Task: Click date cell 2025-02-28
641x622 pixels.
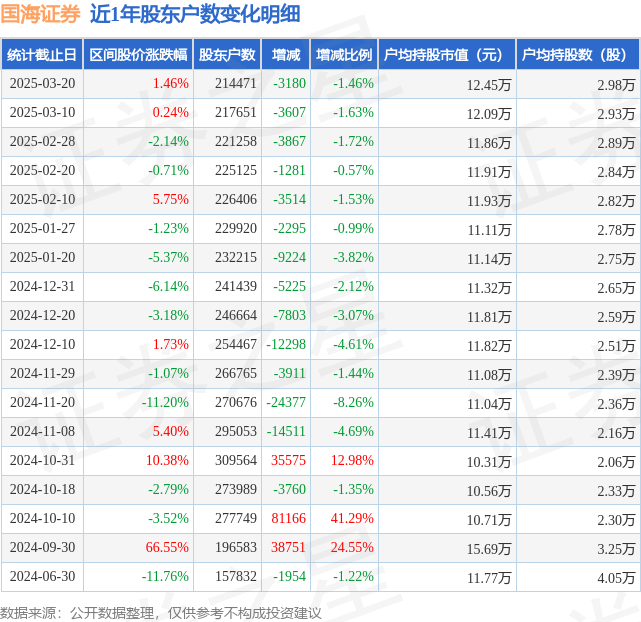Action: point(43,141)
